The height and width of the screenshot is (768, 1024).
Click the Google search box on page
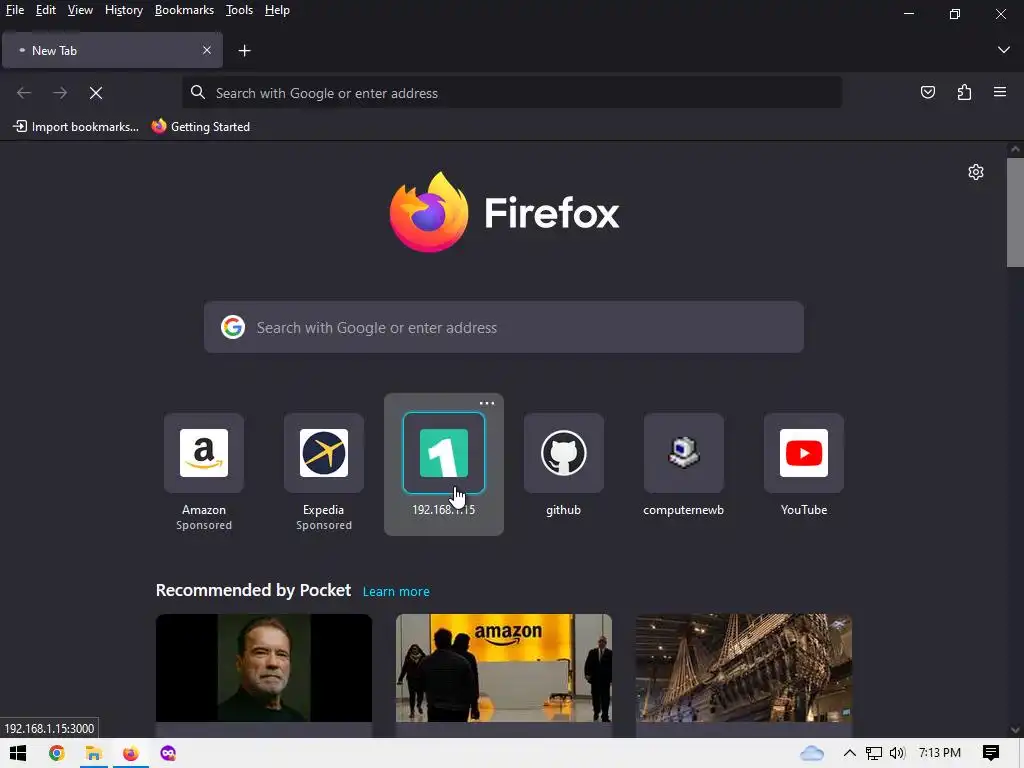click(x=504, y=327)
